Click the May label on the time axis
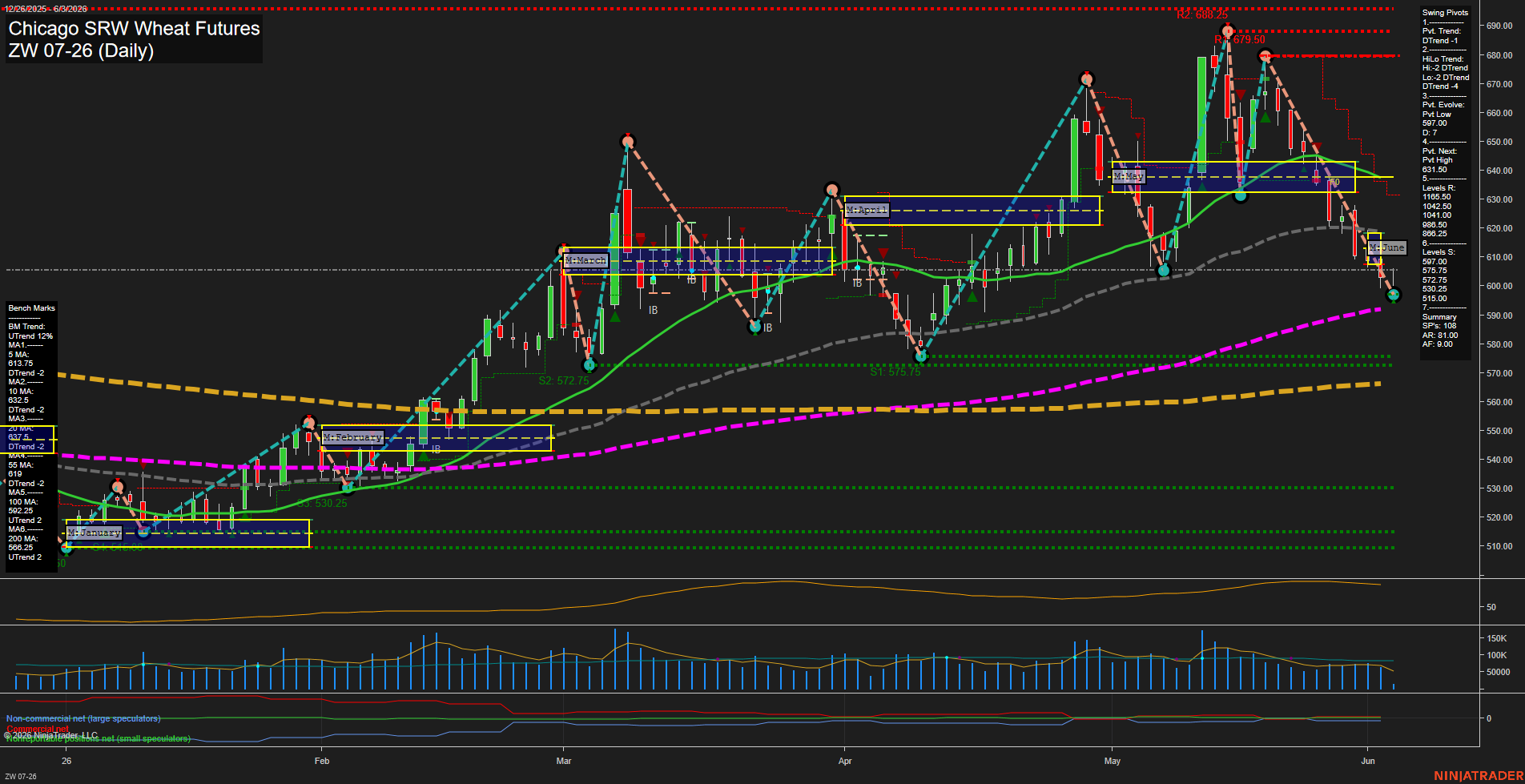The image size is (1525, 784). pyautogui.click(x=1113, y=761)
